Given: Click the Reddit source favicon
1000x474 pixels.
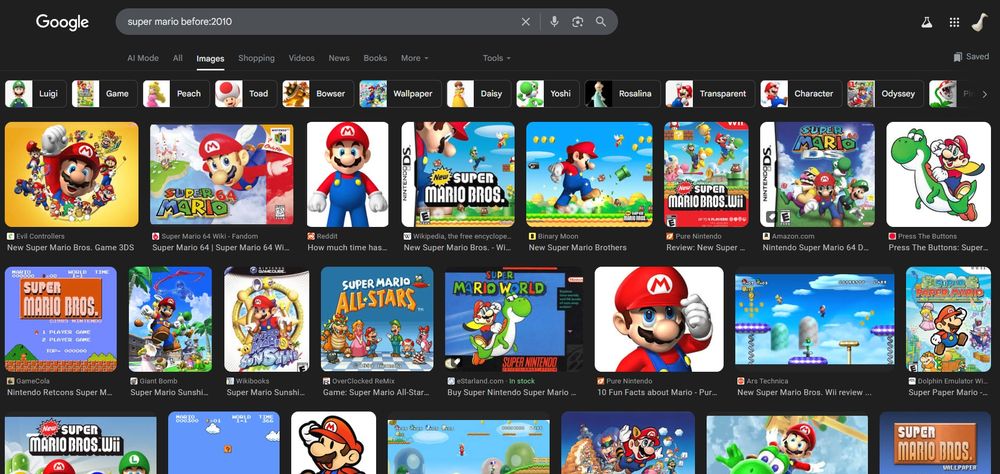Looking at the screenshot, I should [x=311, y=236].
